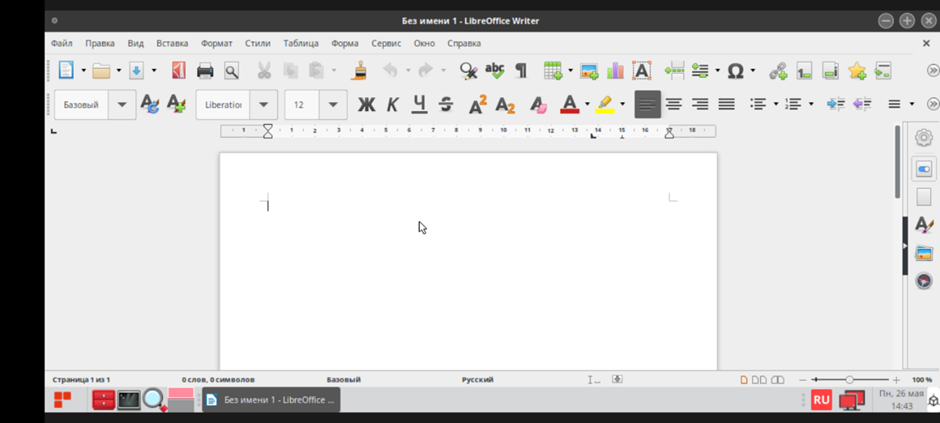Open the Вставка menu

172,43
